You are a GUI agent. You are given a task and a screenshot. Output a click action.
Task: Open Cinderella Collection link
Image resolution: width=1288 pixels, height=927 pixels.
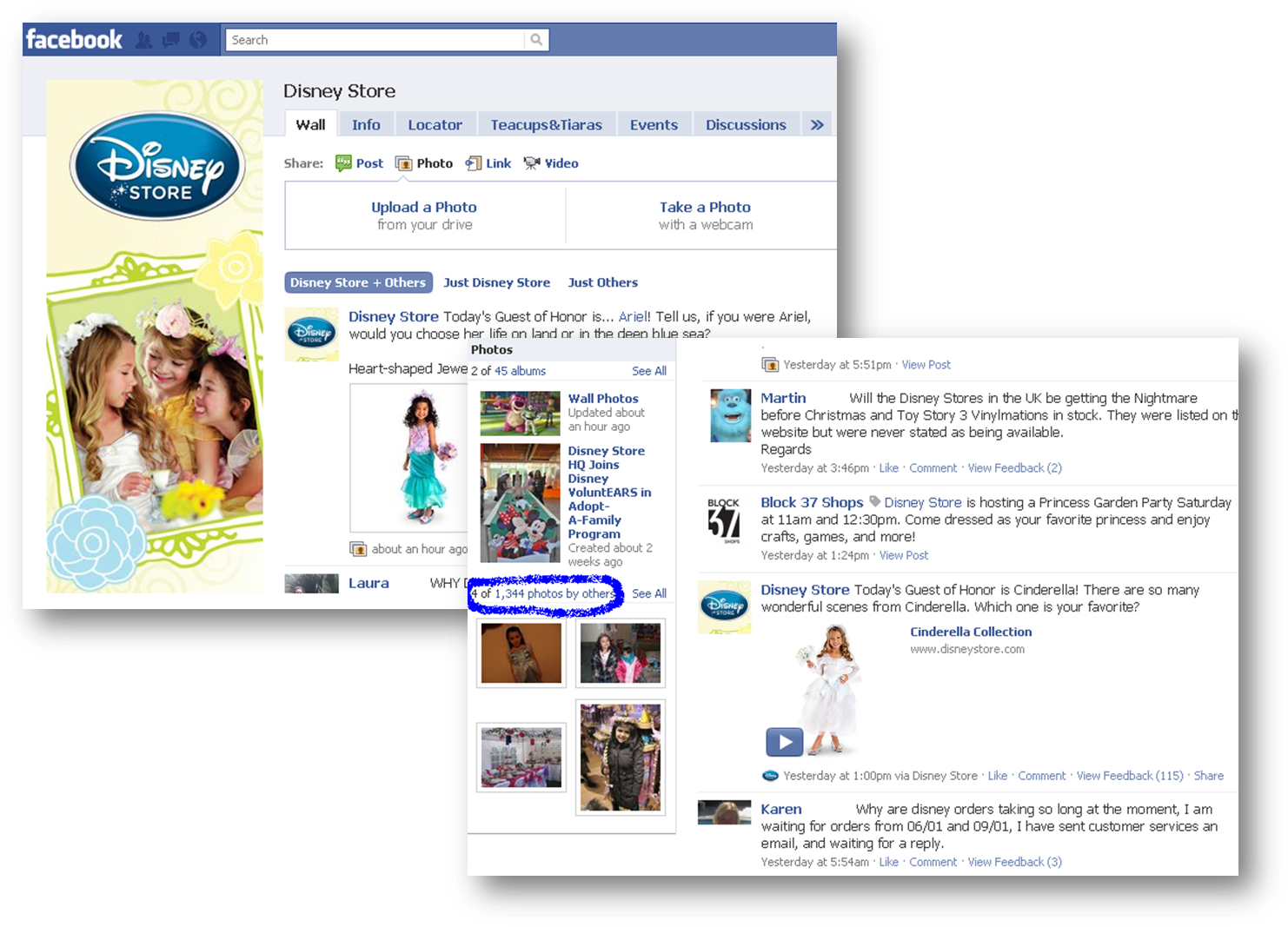971,632
